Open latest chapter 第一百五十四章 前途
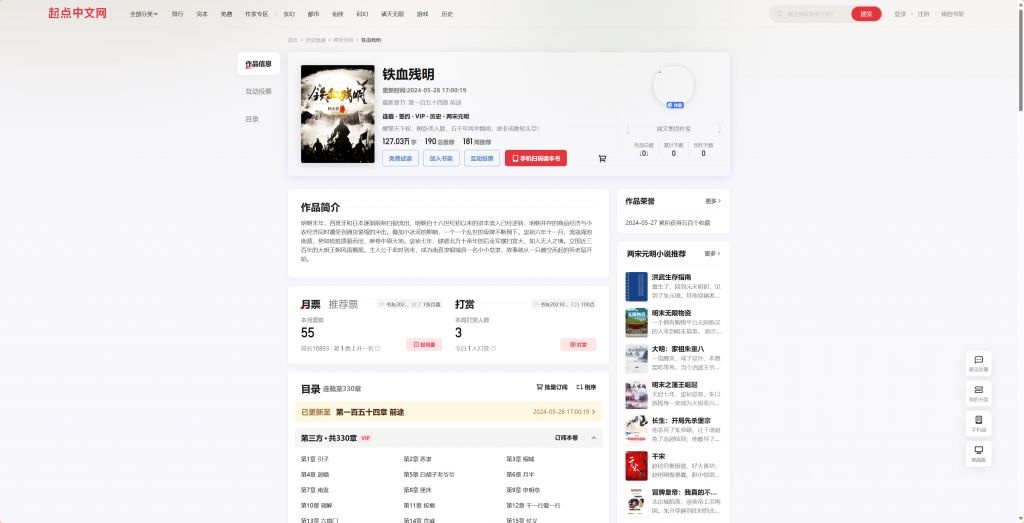Screen dimensions: 1024x523 coord(370,412)
